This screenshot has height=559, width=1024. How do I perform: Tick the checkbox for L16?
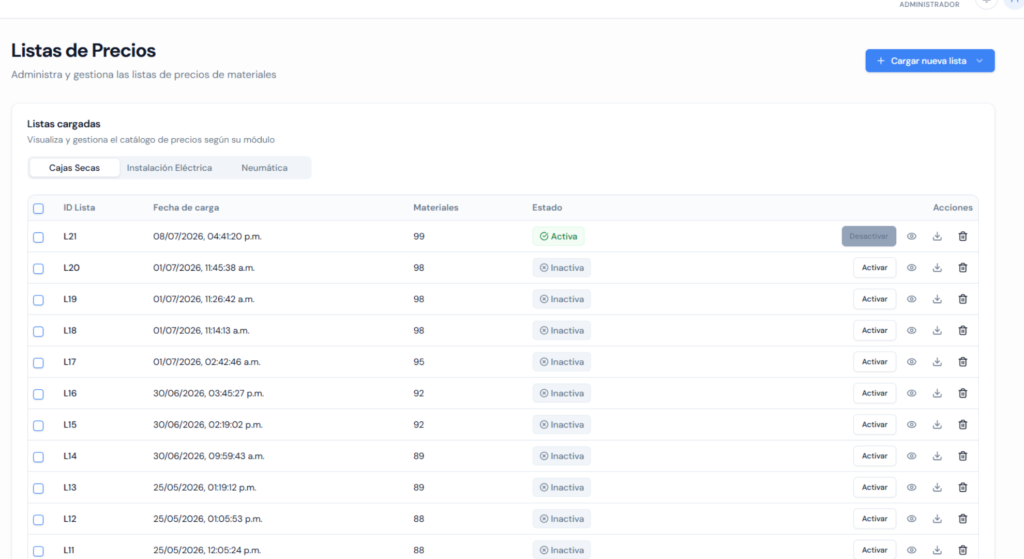tap(39, 394)
